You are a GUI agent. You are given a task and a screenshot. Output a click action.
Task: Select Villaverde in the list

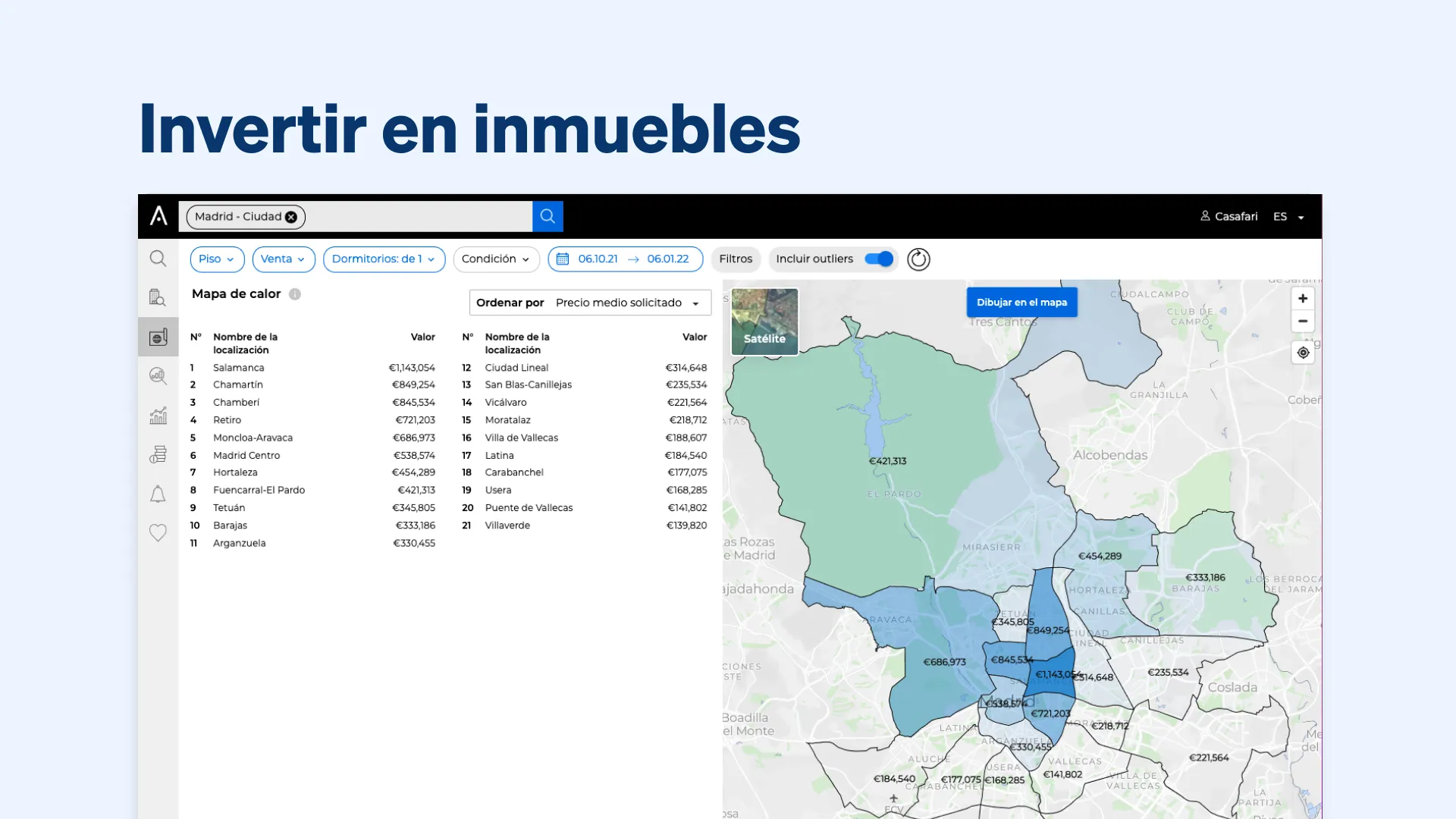click(585, 526)
